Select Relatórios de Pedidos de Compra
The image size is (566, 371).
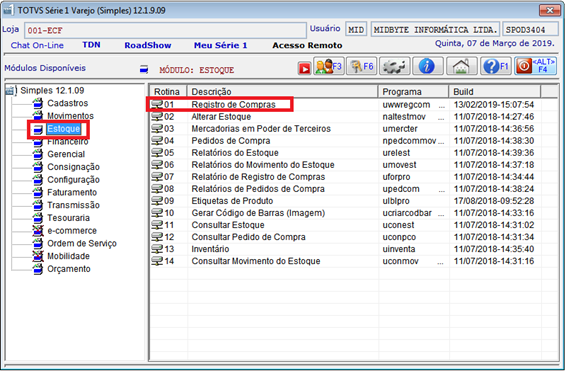(258, 189)
